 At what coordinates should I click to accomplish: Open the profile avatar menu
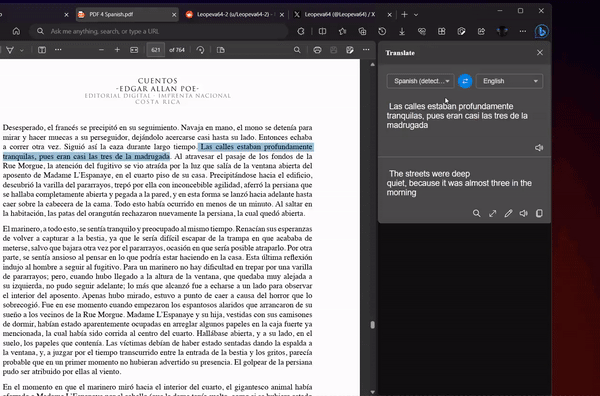point(502,31)
